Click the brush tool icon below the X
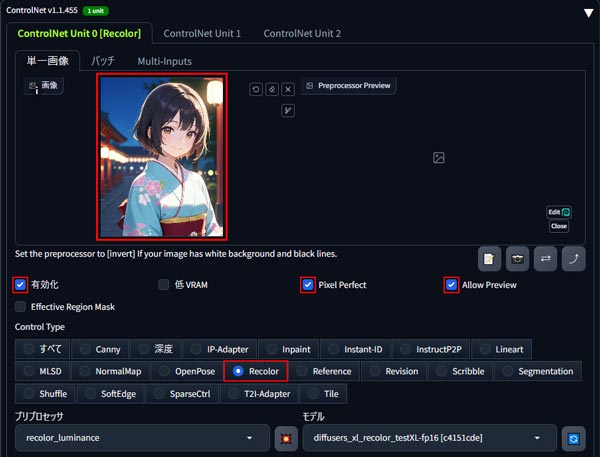600x457 pixels. [x=288, y=111]
